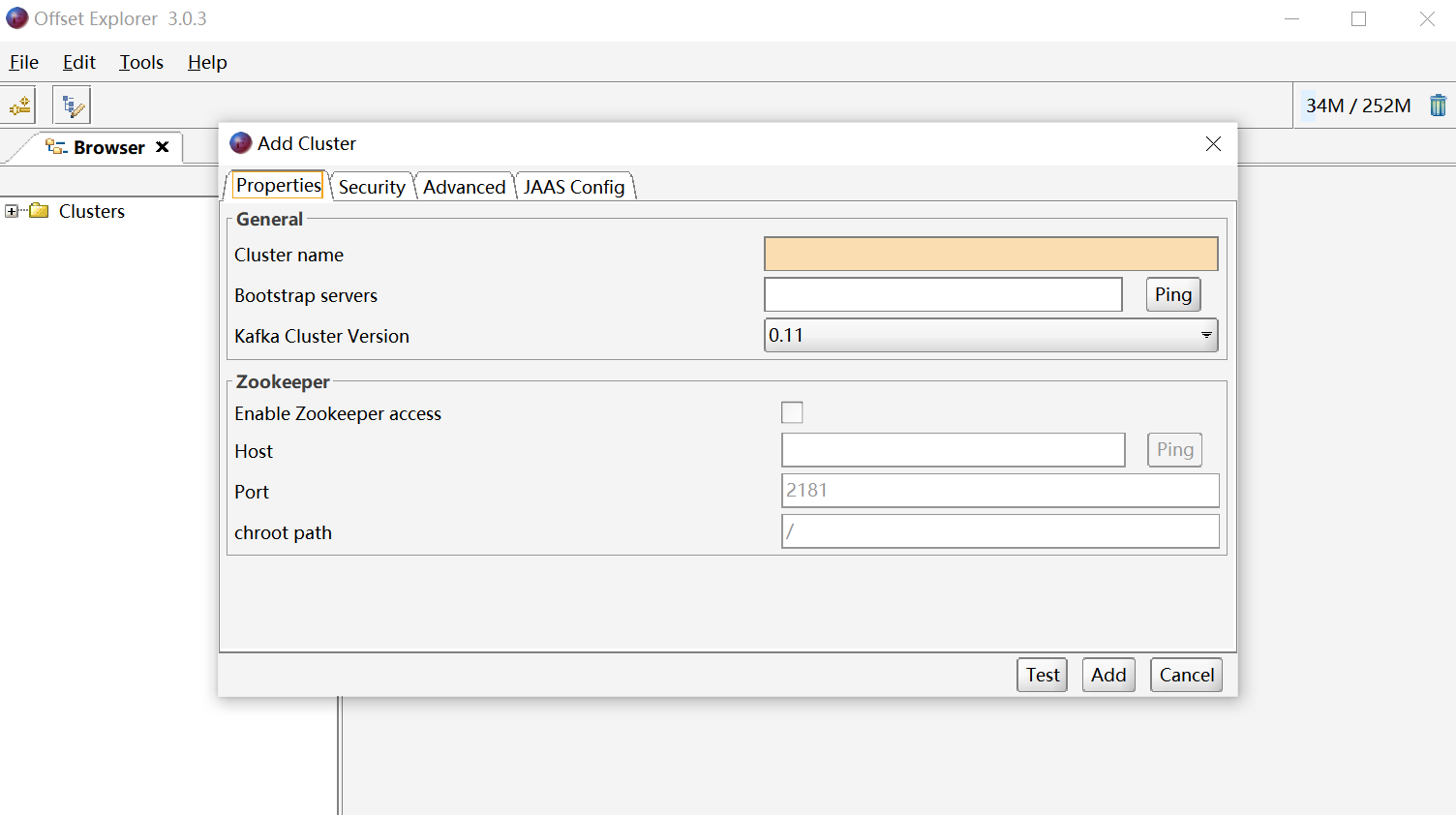This screenshot has height=815, width=1456.
Task: Click Ping next to Bootstrap servers
Action: [x=1173, y=294]
